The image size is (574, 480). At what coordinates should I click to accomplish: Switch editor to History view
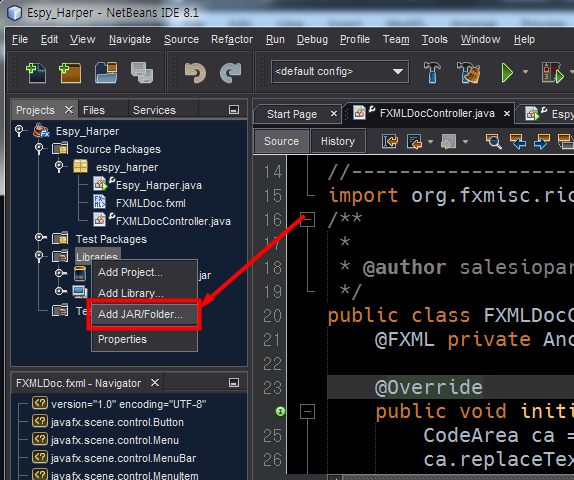(338, 141)
